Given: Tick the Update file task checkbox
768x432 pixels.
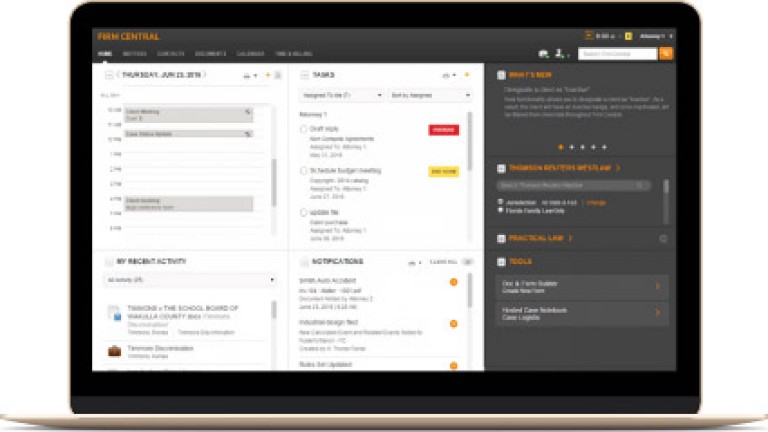Looking at the screenshot, I should pos(304,213).
